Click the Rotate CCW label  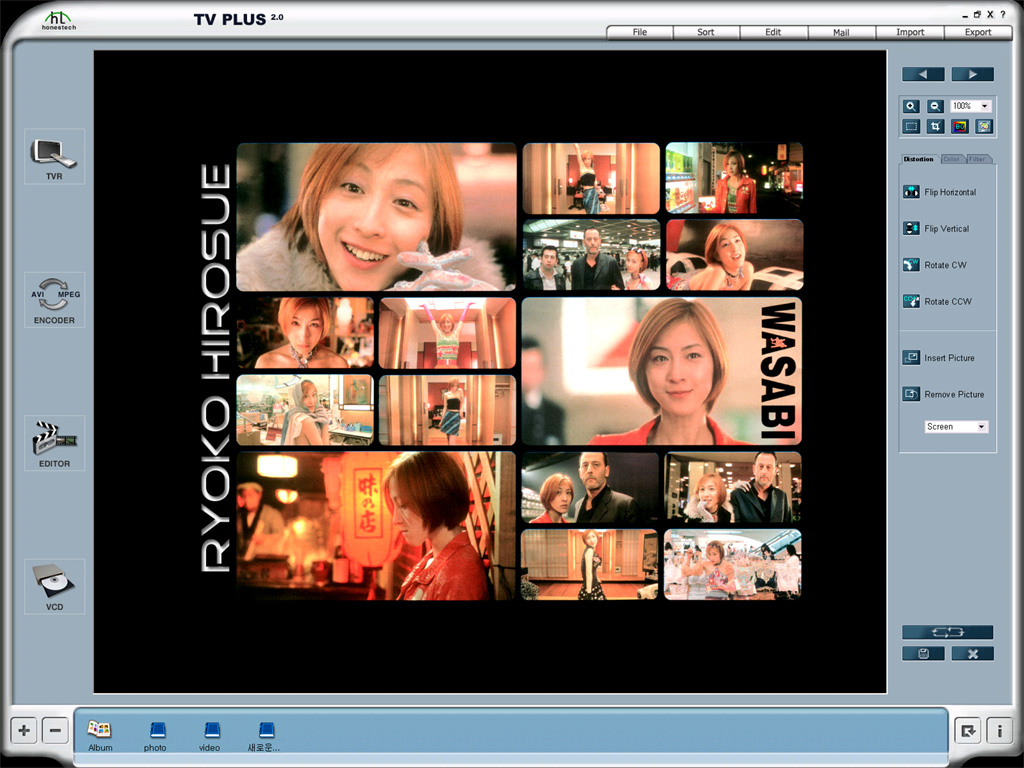pos(948,302)
